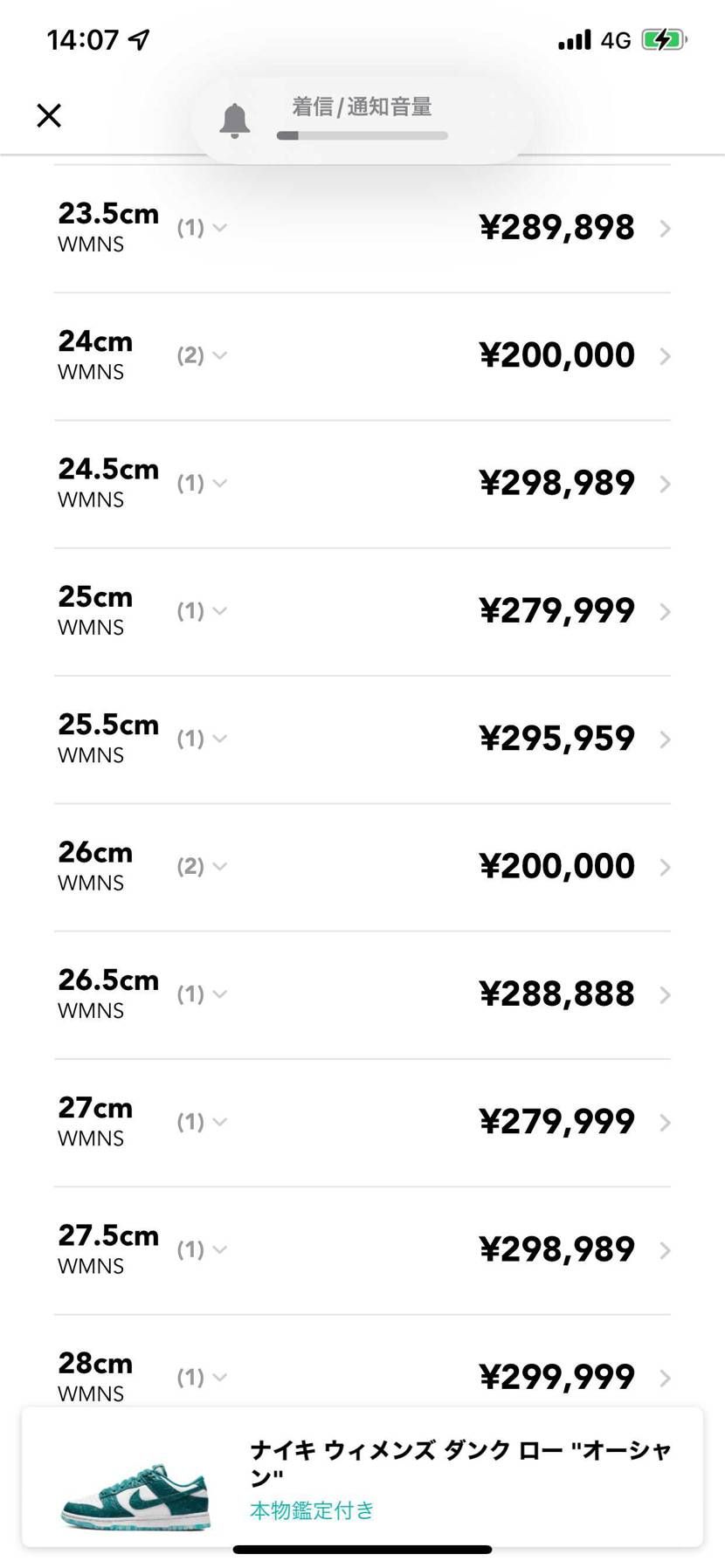Open the 28cm row right arrow
Screen dimensions: 725x1568
click(666, 1378)
